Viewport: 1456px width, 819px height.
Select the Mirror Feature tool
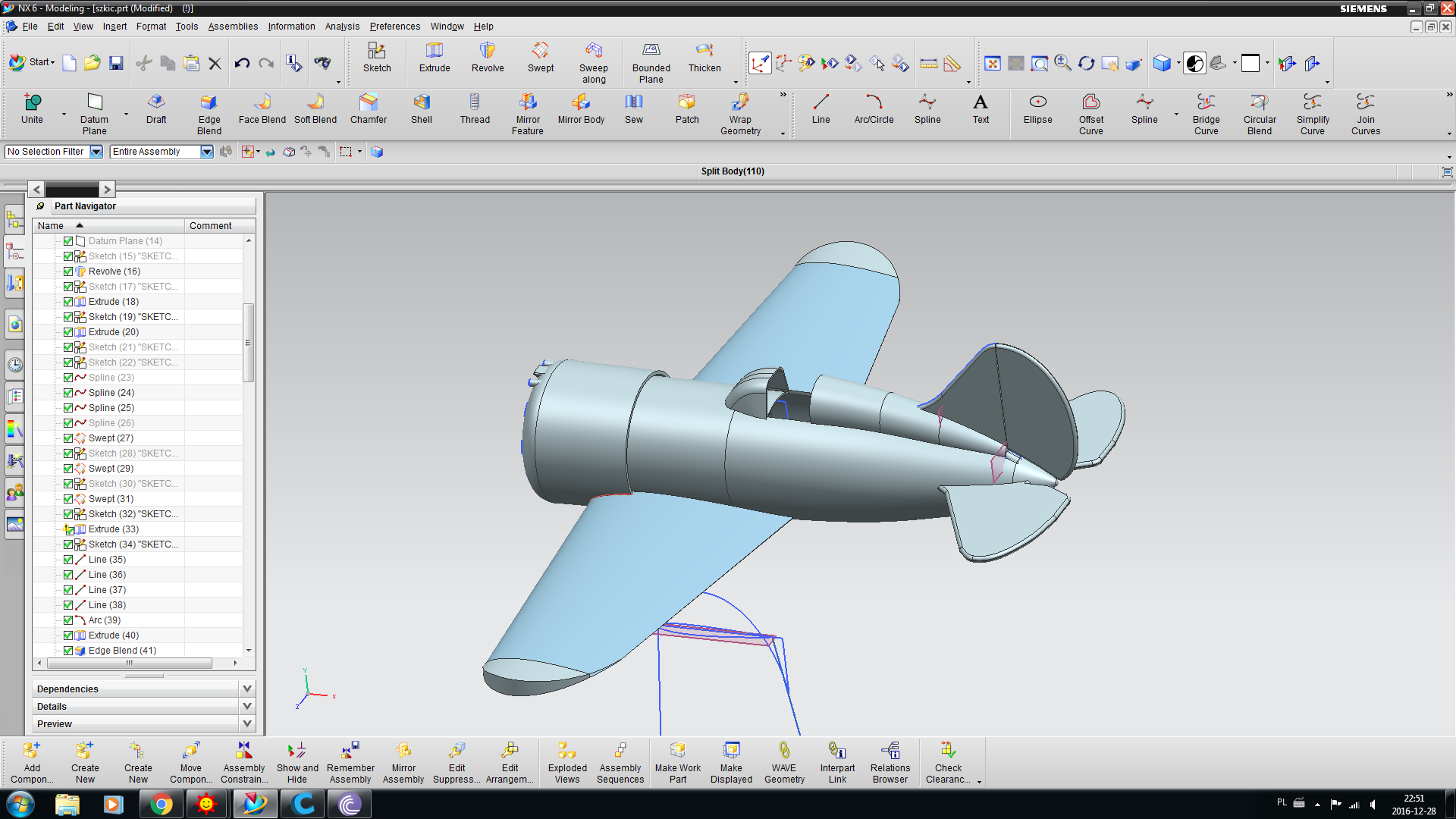click(527, 103)
